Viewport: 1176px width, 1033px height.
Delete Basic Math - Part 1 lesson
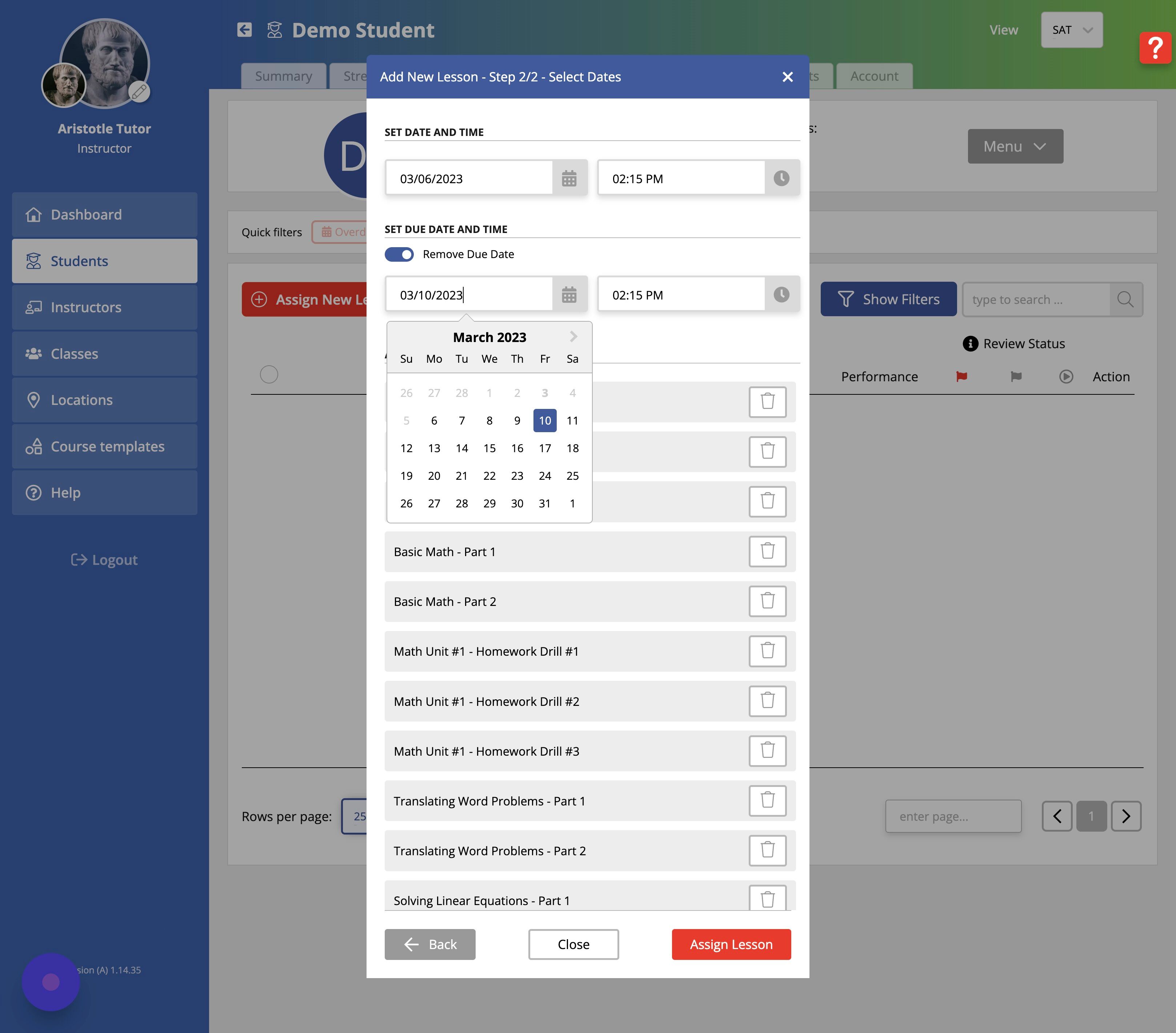(x=767, y=552)
